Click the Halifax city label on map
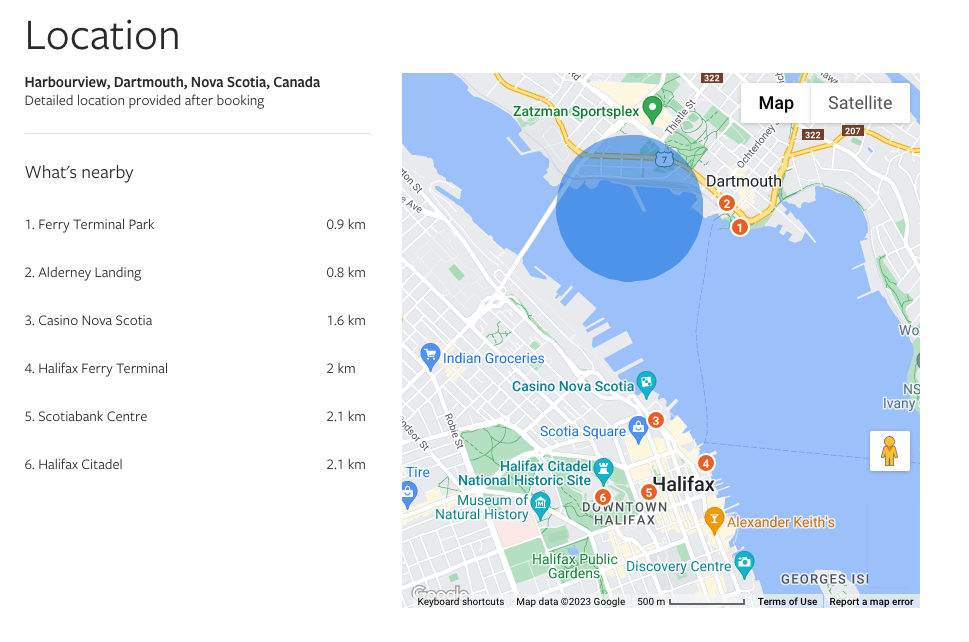Image resolution: width=969 pixels, height=642 pixels. click(684, 484)
